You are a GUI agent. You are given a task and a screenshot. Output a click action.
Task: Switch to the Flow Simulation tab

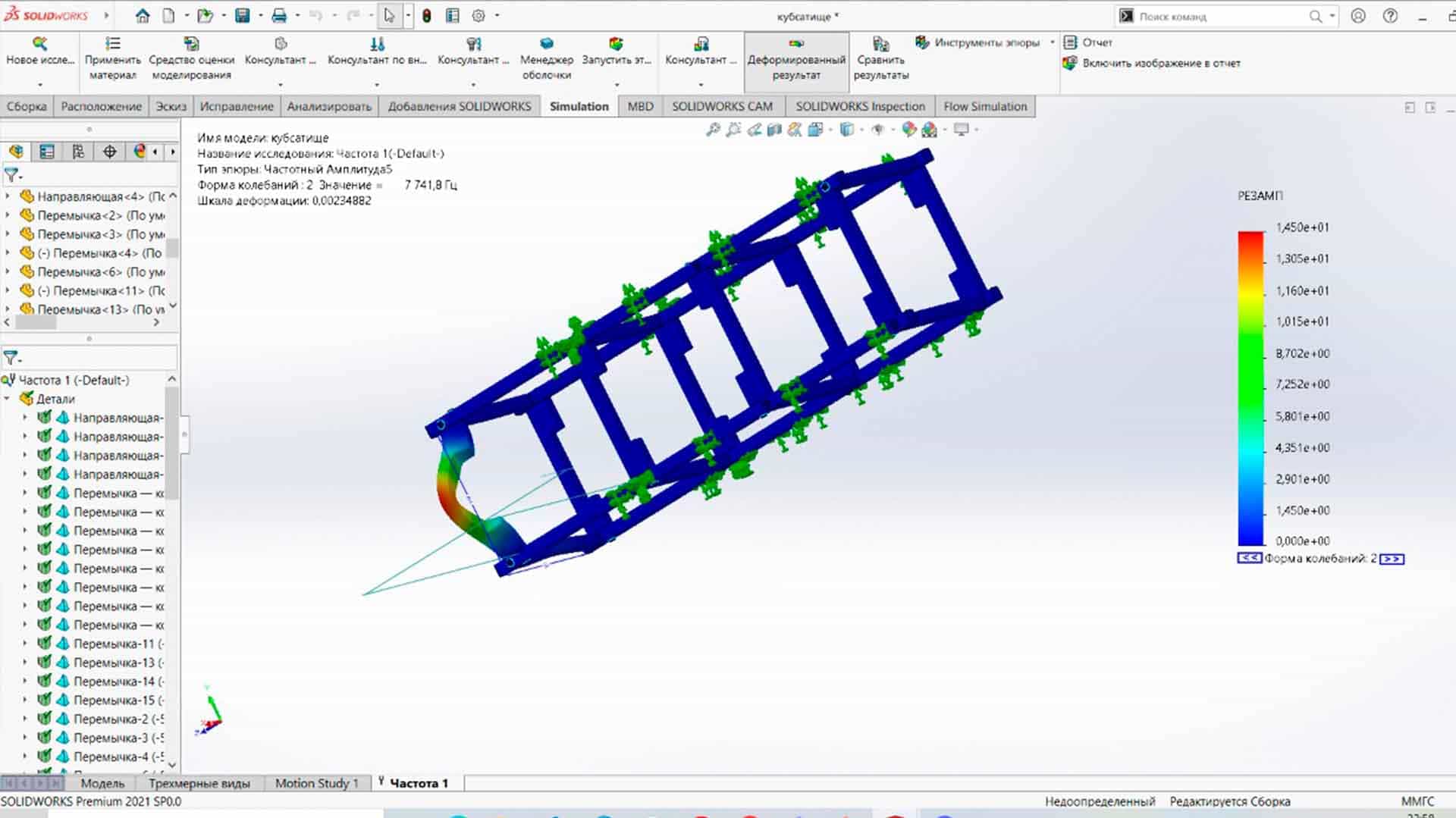[984, 106]
